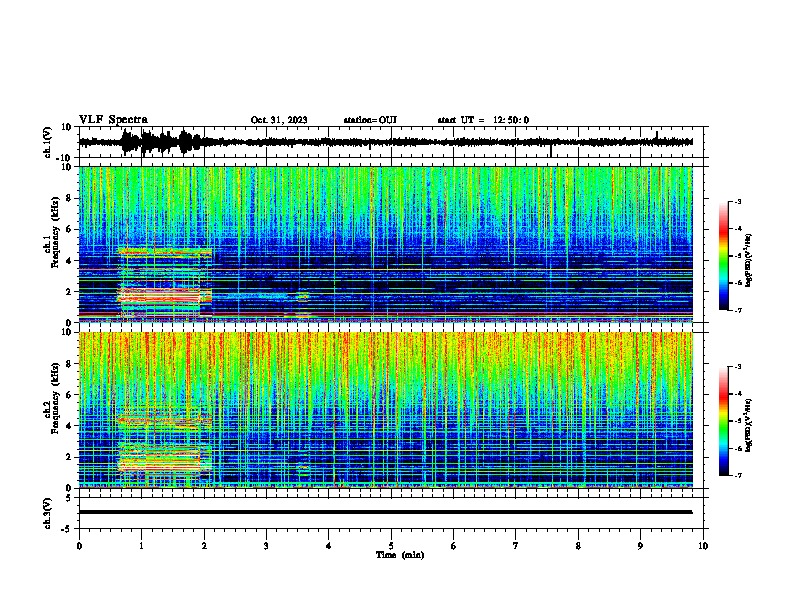Click the time-axis tick label "9"

tap(640, 546)
